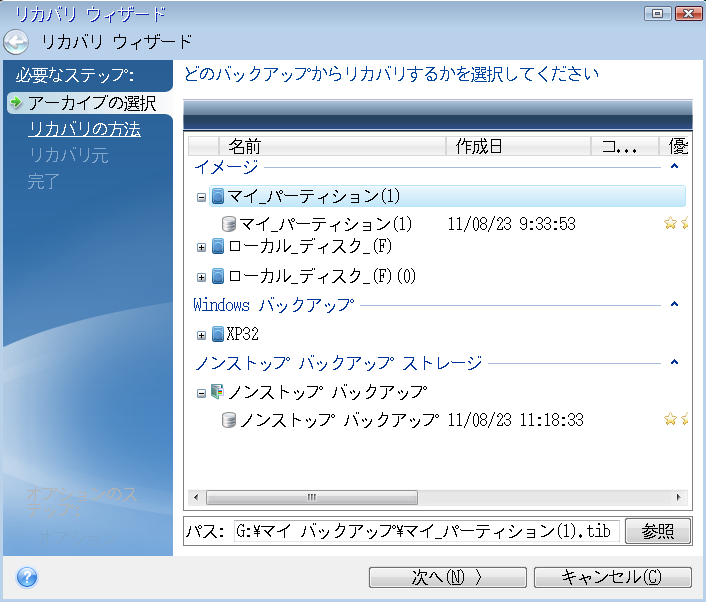
Task: Click the ノンストップ バックアップ storage icon
Action: coord(218,392)
